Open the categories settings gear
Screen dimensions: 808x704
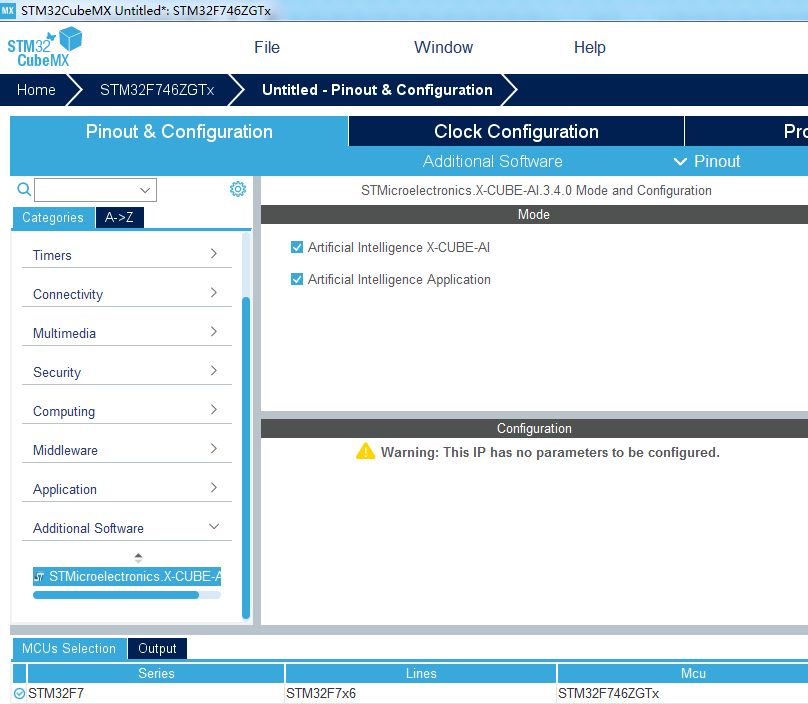[x=238, y=189]
